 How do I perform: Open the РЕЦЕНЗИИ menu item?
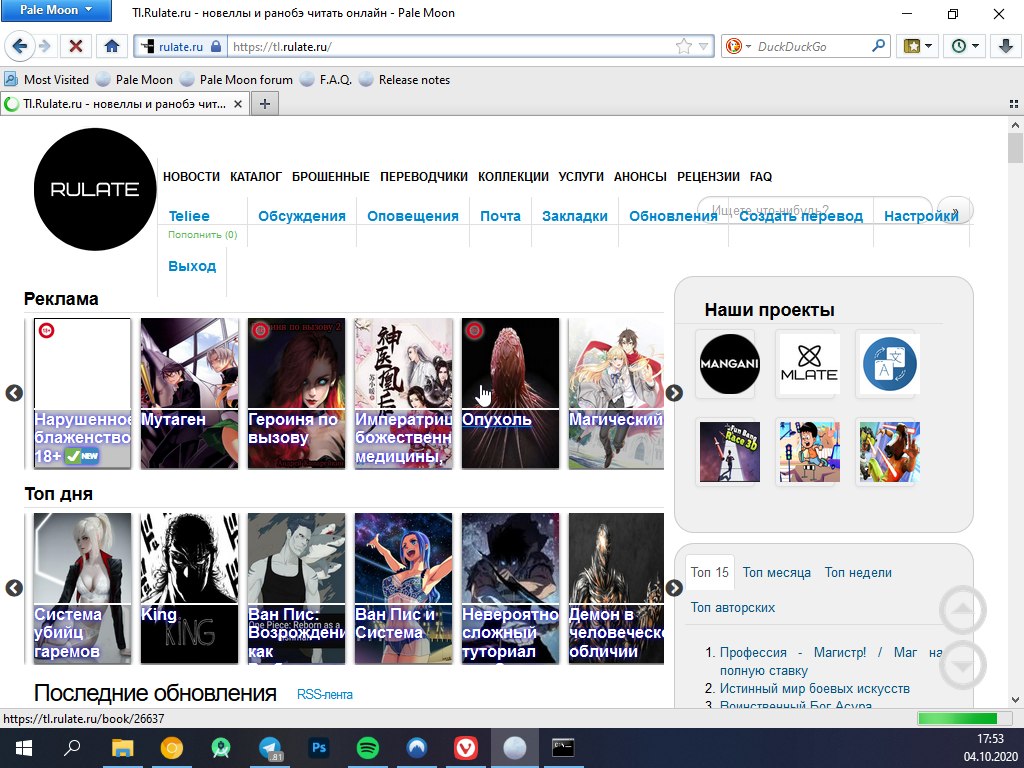coord(709,176)
